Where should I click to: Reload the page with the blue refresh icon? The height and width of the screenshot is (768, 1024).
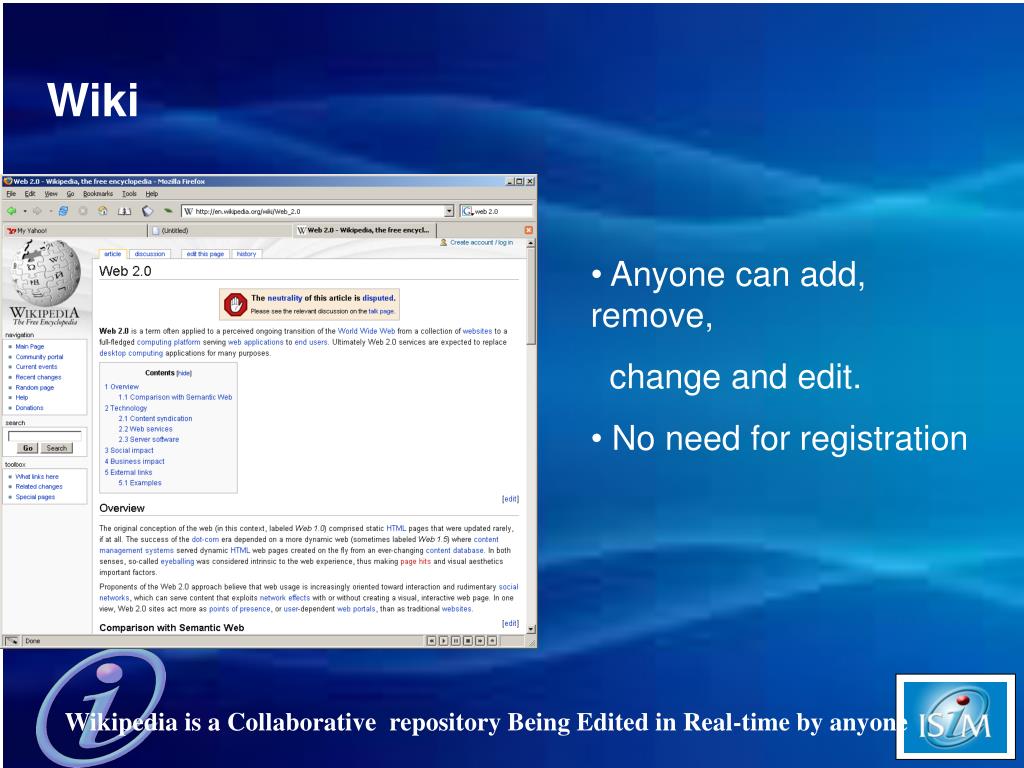point(63,211)
